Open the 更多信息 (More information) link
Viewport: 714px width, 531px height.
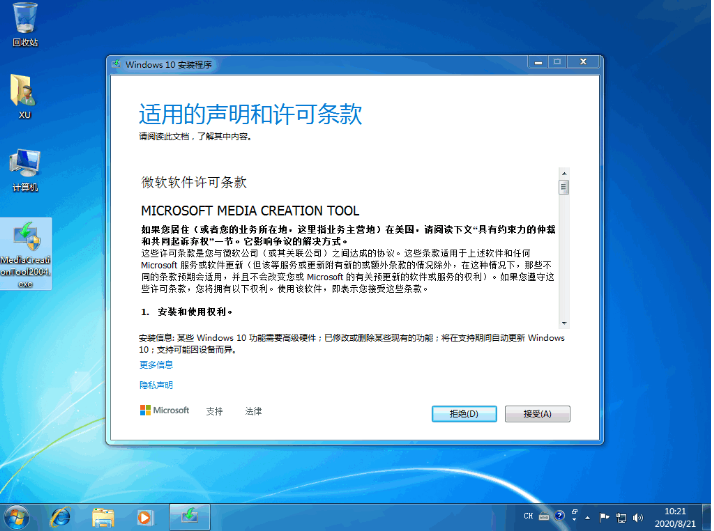pyautogui.click(x=156, y=365)
